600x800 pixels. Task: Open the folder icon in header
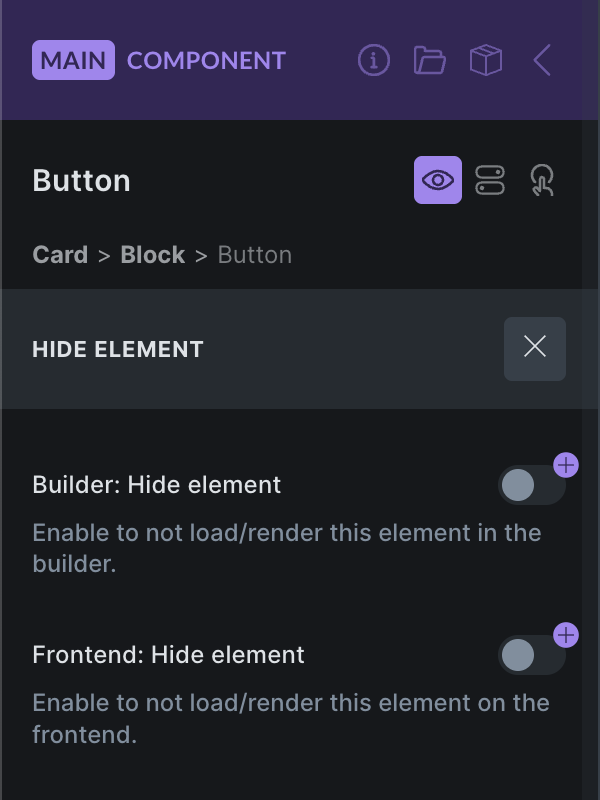[430, 60]
